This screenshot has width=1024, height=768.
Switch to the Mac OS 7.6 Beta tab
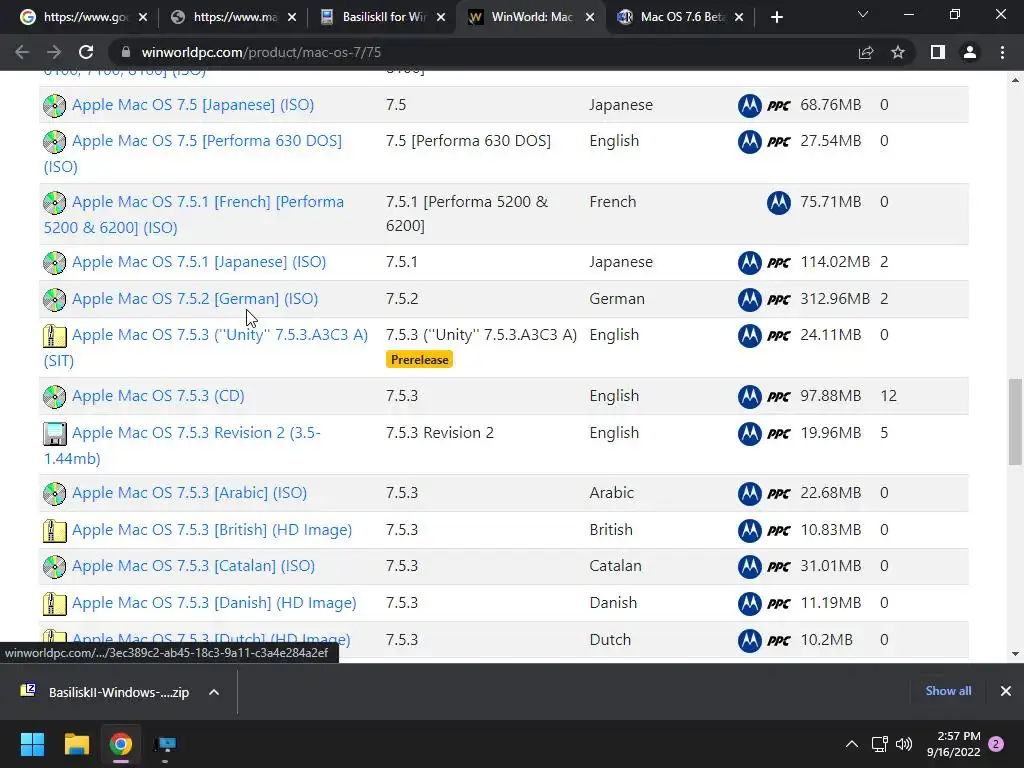coord(682,17)
